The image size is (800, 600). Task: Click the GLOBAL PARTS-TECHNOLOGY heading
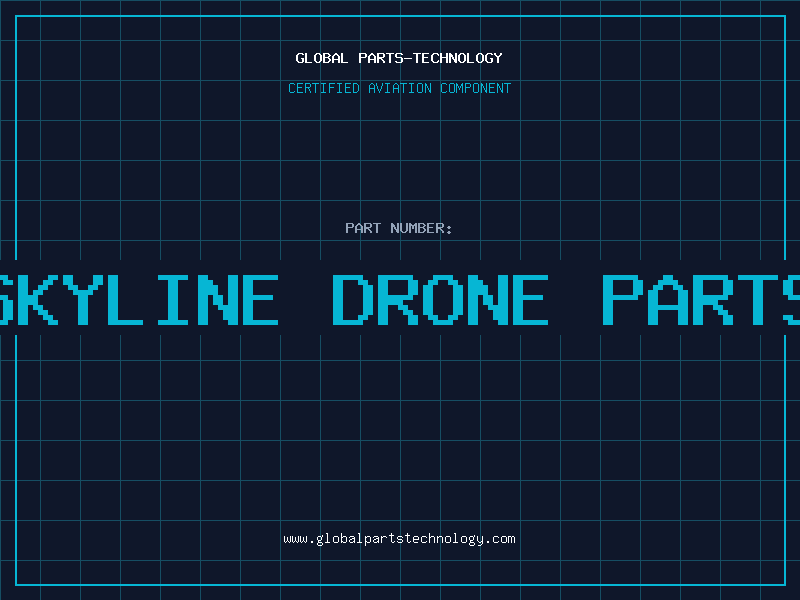click(x=399, y=58)
